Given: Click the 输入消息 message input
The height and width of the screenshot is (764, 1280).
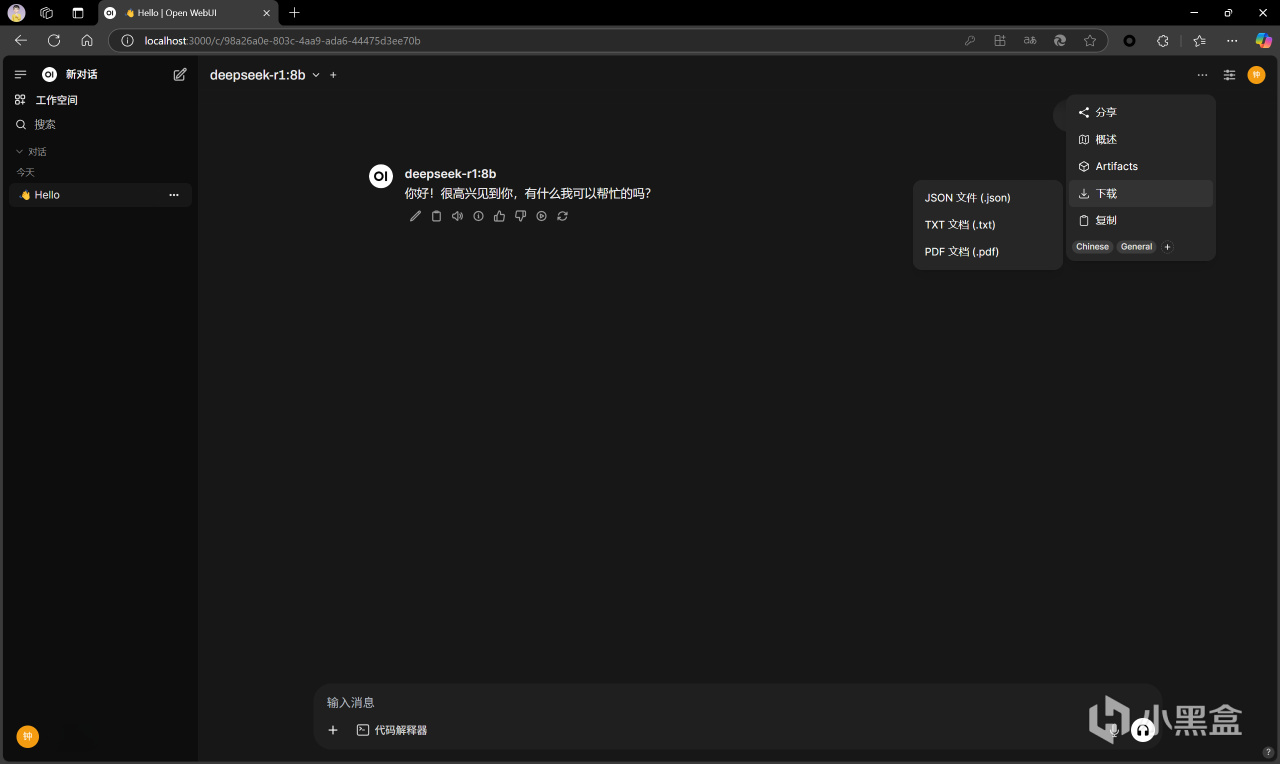Looking at the screenshot, I should [x=738, y=703].
